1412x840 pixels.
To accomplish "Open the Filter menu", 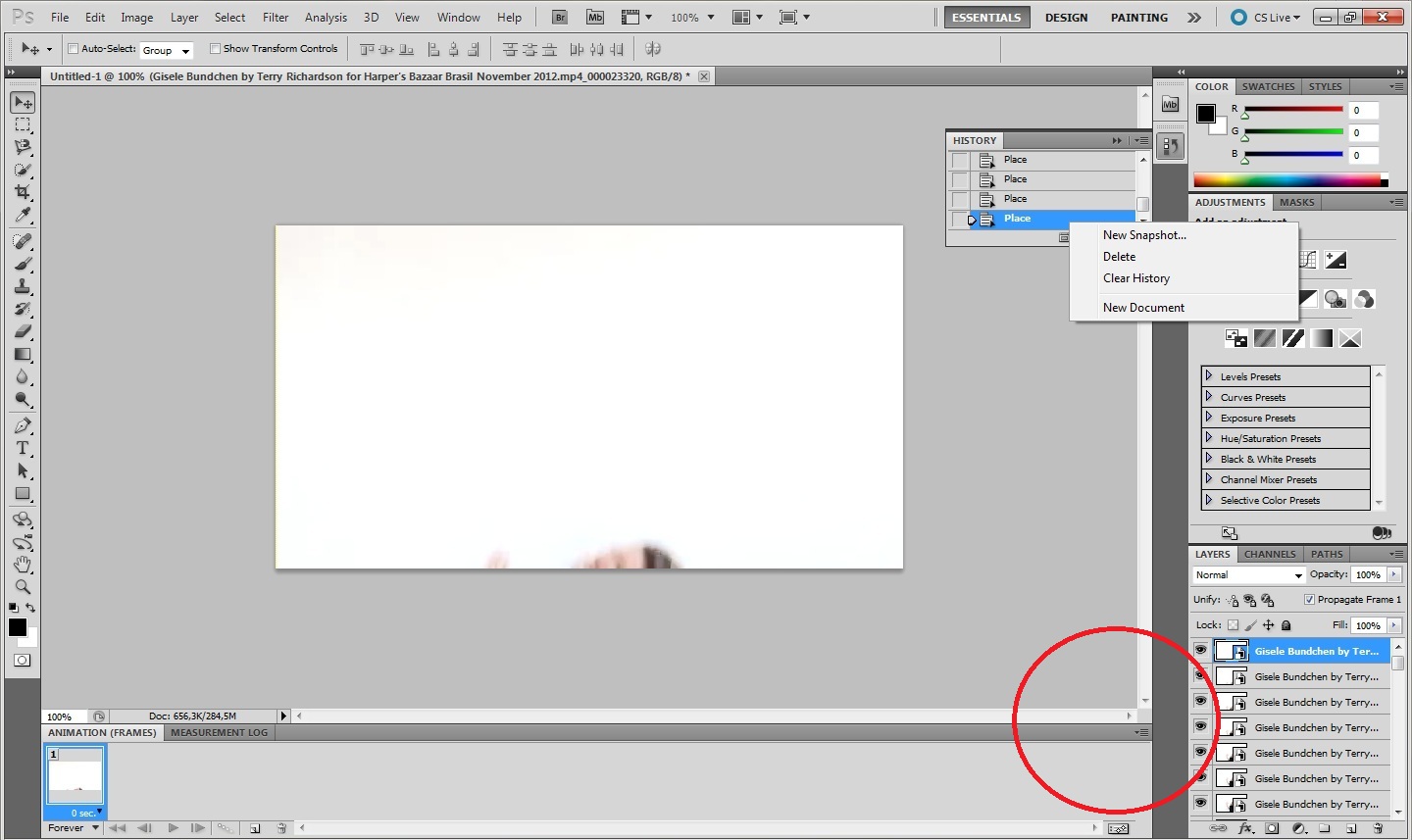I will coord(276,18).
